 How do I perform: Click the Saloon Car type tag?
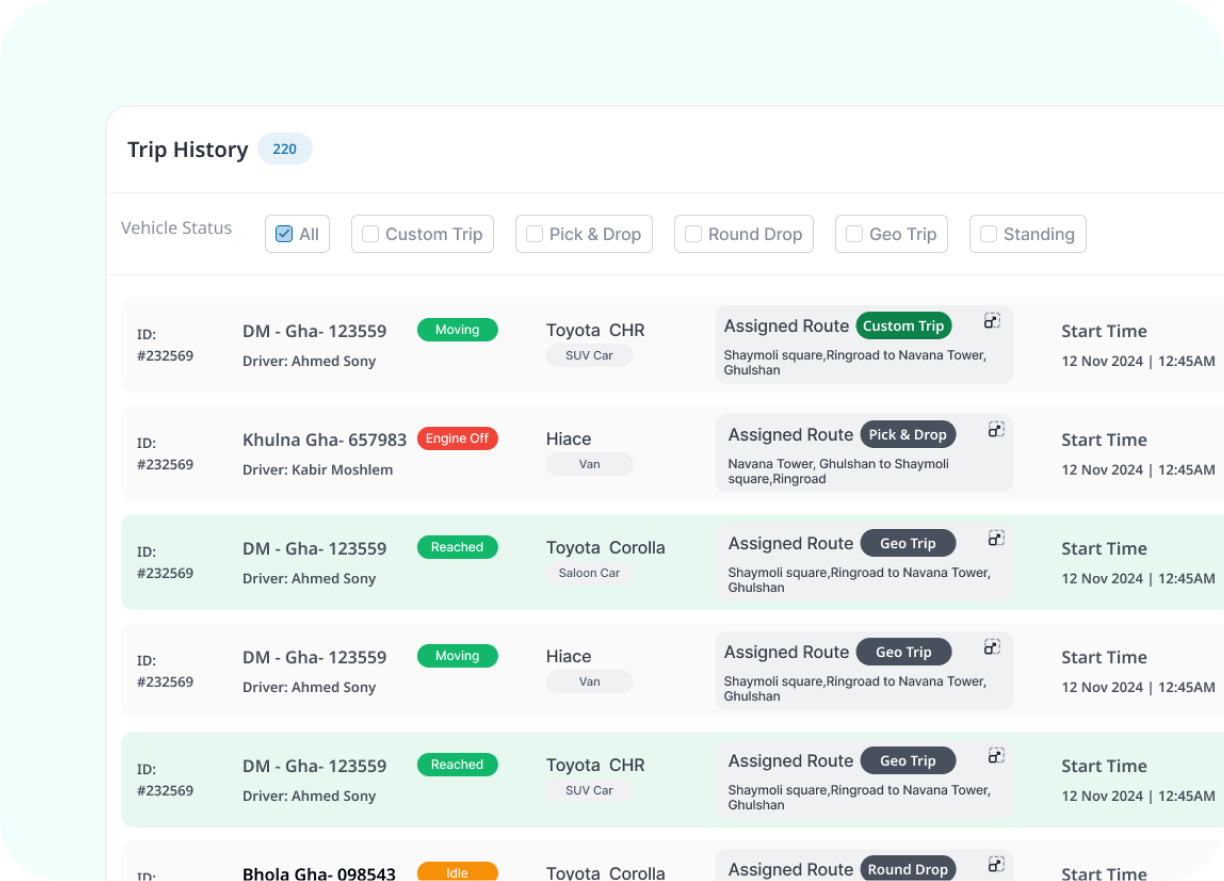pyautogui.click(x=589, y=573)
